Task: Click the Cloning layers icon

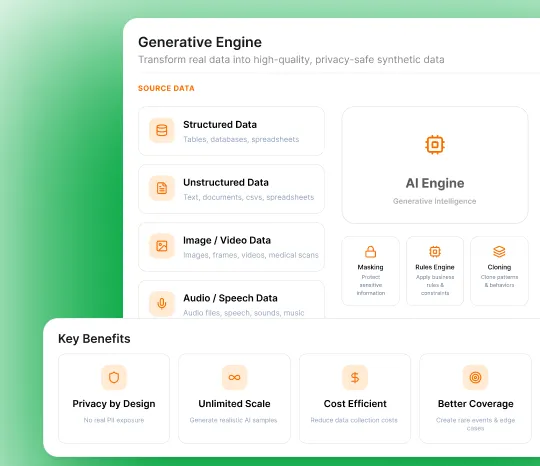Action: click(x=499, y=252)
